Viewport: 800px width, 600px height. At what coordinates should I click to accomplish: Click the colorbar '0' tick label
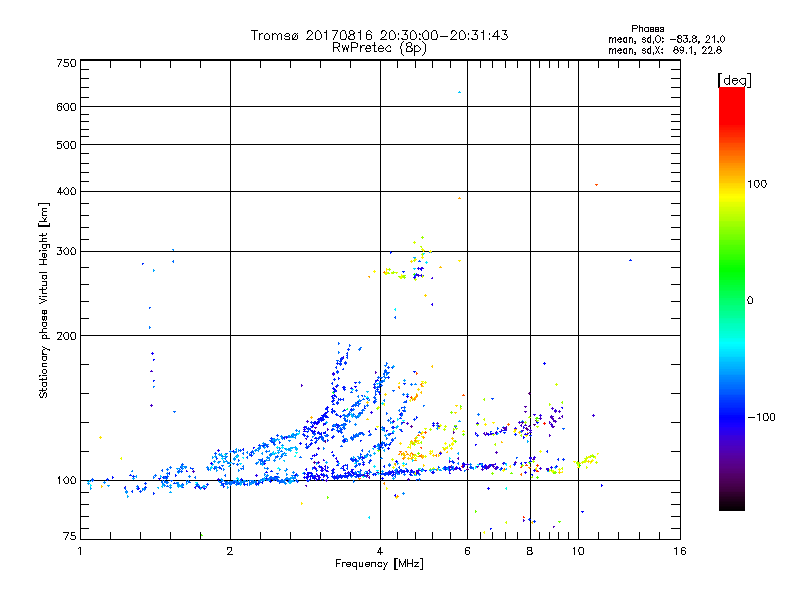point(750,301)
